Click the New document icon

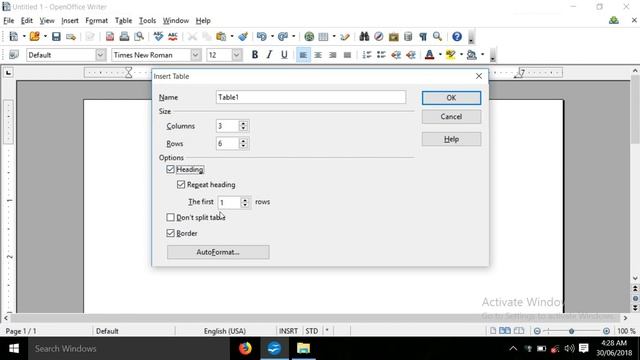13,37
